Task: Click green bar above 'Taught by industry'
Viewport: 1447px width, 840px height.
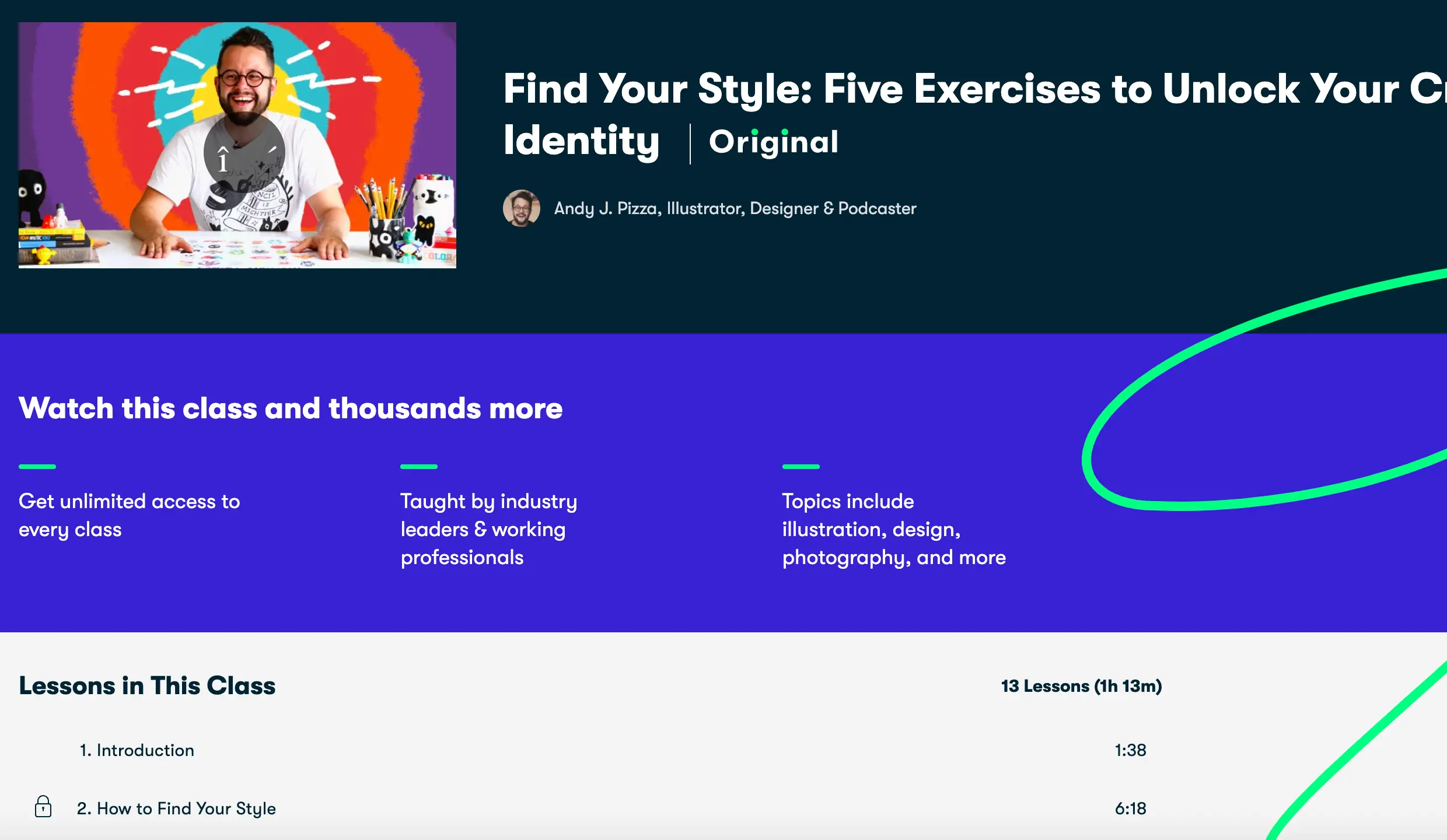Action: [419, 467]
